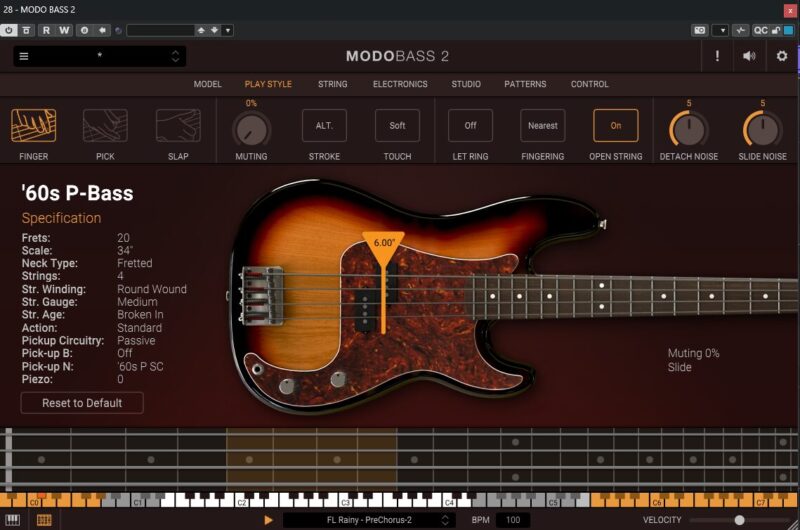Click the bypass icon beside the power button
Viewport: 800px width, 530px height.
tap(27, 31)
